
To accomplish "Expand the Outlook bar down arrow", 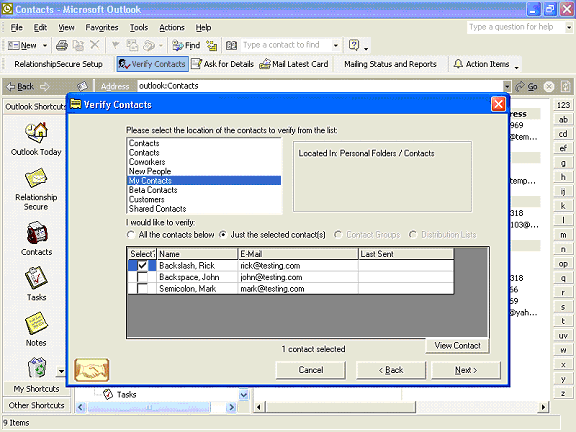I will 61,371.
